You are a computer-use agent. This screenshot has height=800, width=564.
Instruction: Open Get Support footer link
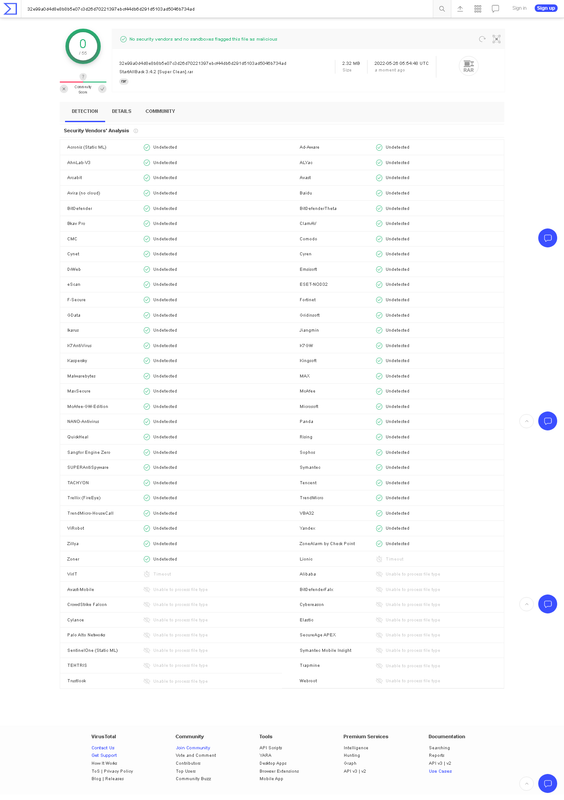tap(104, 755)
